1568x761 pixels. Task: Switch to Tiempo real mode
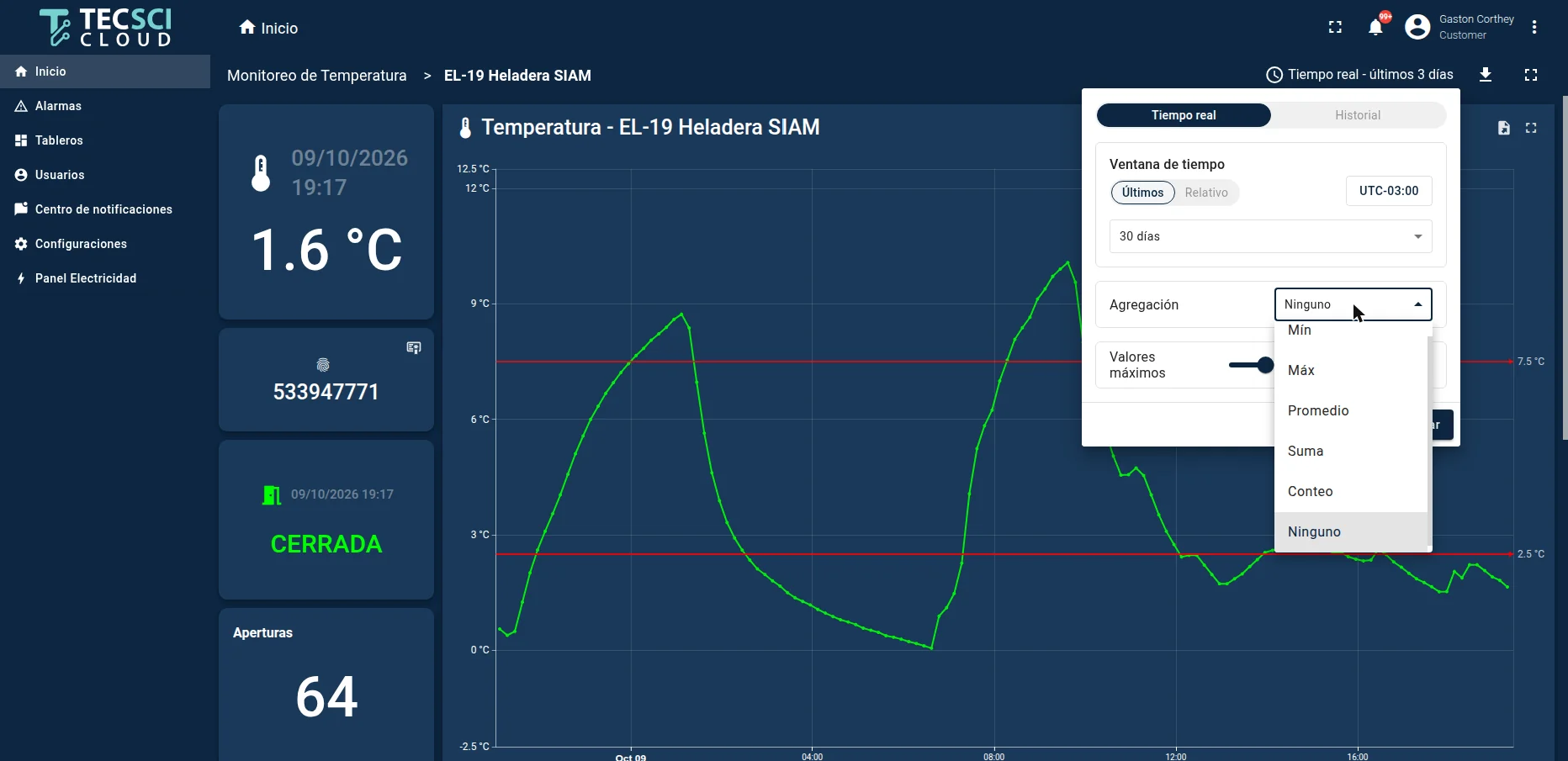tap(1184, 115)
